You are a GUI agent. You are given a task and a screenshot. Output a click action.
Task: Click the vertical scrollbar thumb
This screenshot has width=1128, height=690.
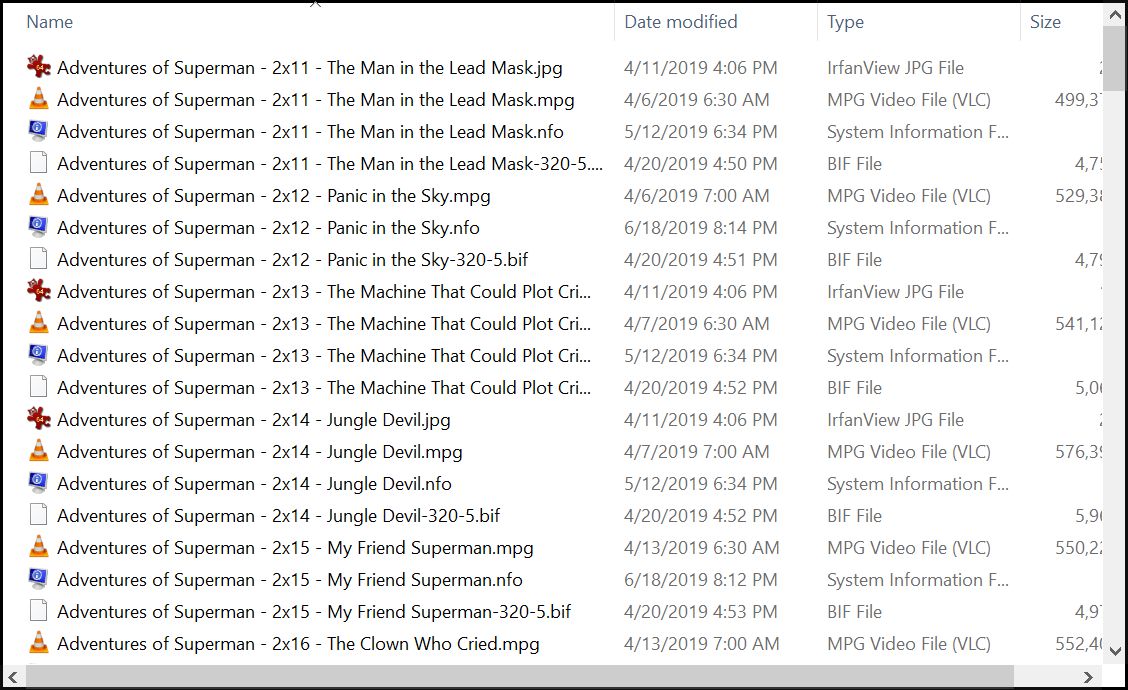coord(1115,59)
